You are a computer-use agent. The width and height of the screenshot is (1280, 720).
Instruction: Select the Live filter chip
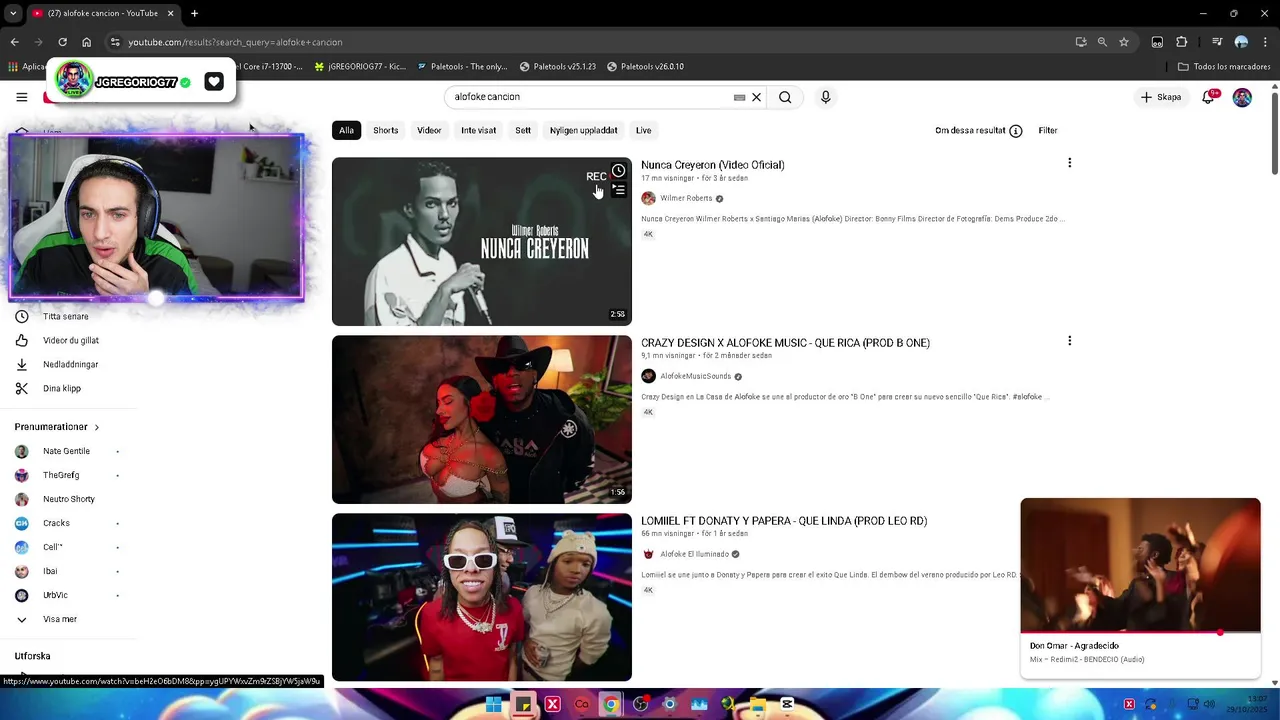pyautogui.click(x=643, y=130)
